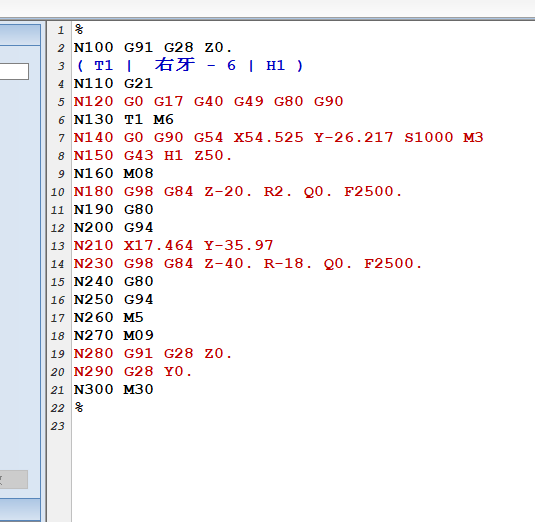Click line number 10 in the gutter

(x=58, y=192)
